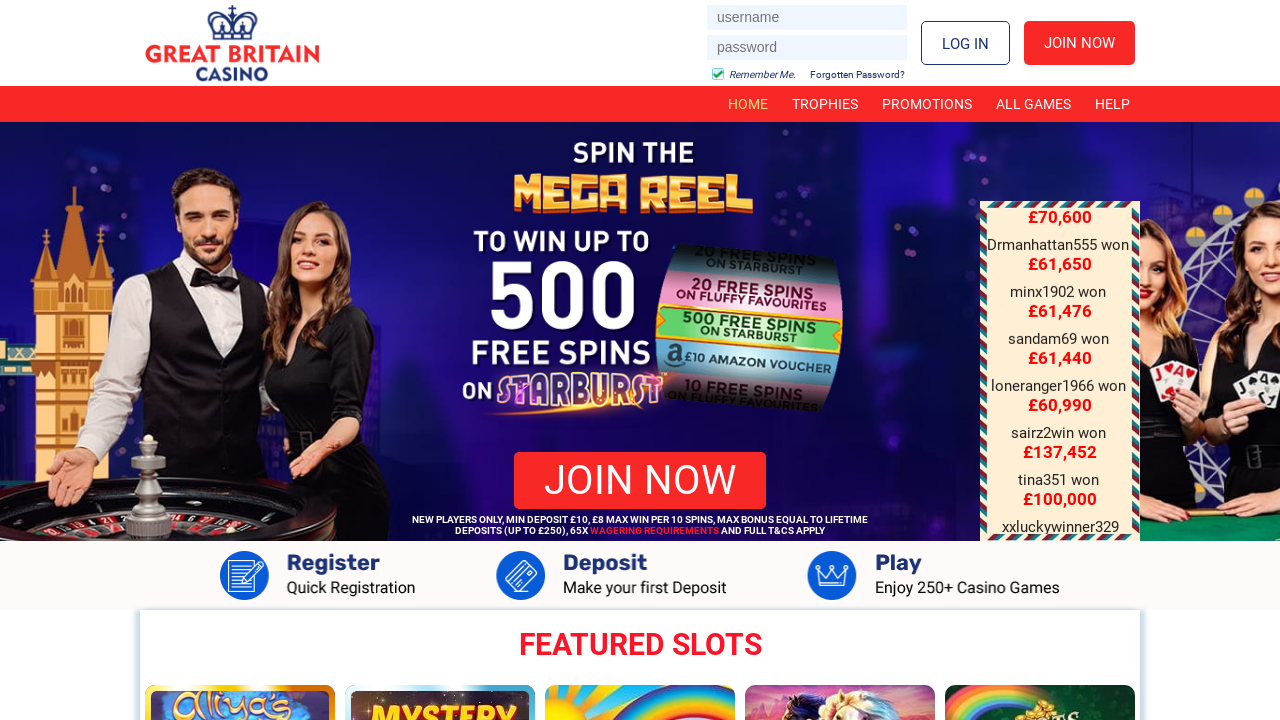Open the Aliya's slot game thumbnail

[240, 703]
